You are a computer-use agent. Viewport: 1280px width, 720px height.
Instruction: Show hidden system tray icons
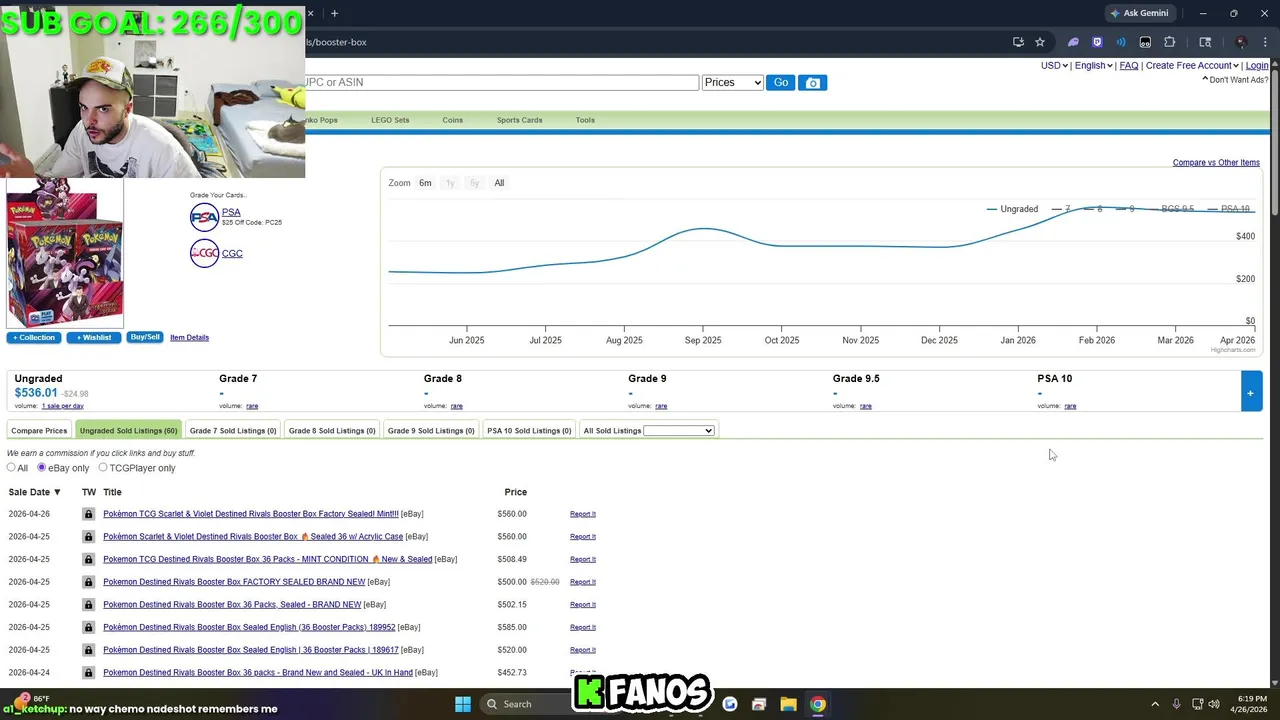pos(1155,704)
